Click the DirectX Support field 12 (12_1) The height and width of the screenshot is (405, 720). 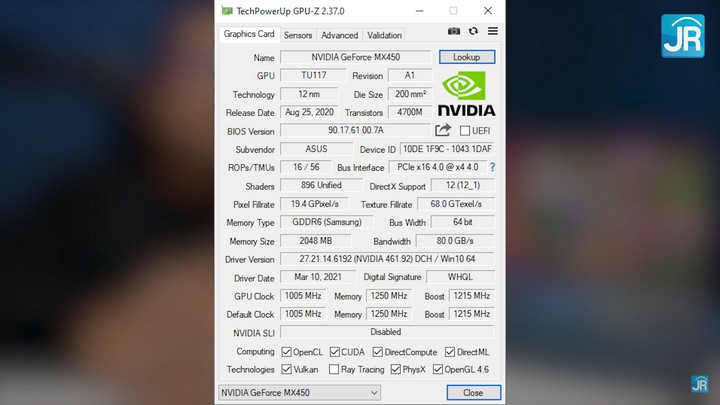462,186
